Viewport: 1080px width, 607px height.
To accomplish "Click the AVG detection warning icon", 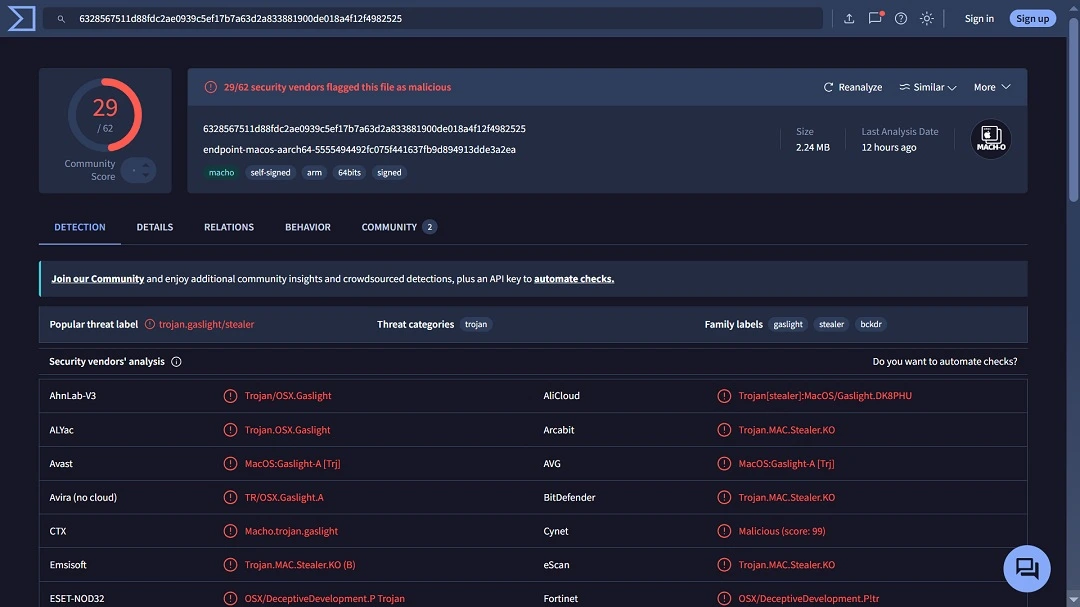I will point(724,464).
